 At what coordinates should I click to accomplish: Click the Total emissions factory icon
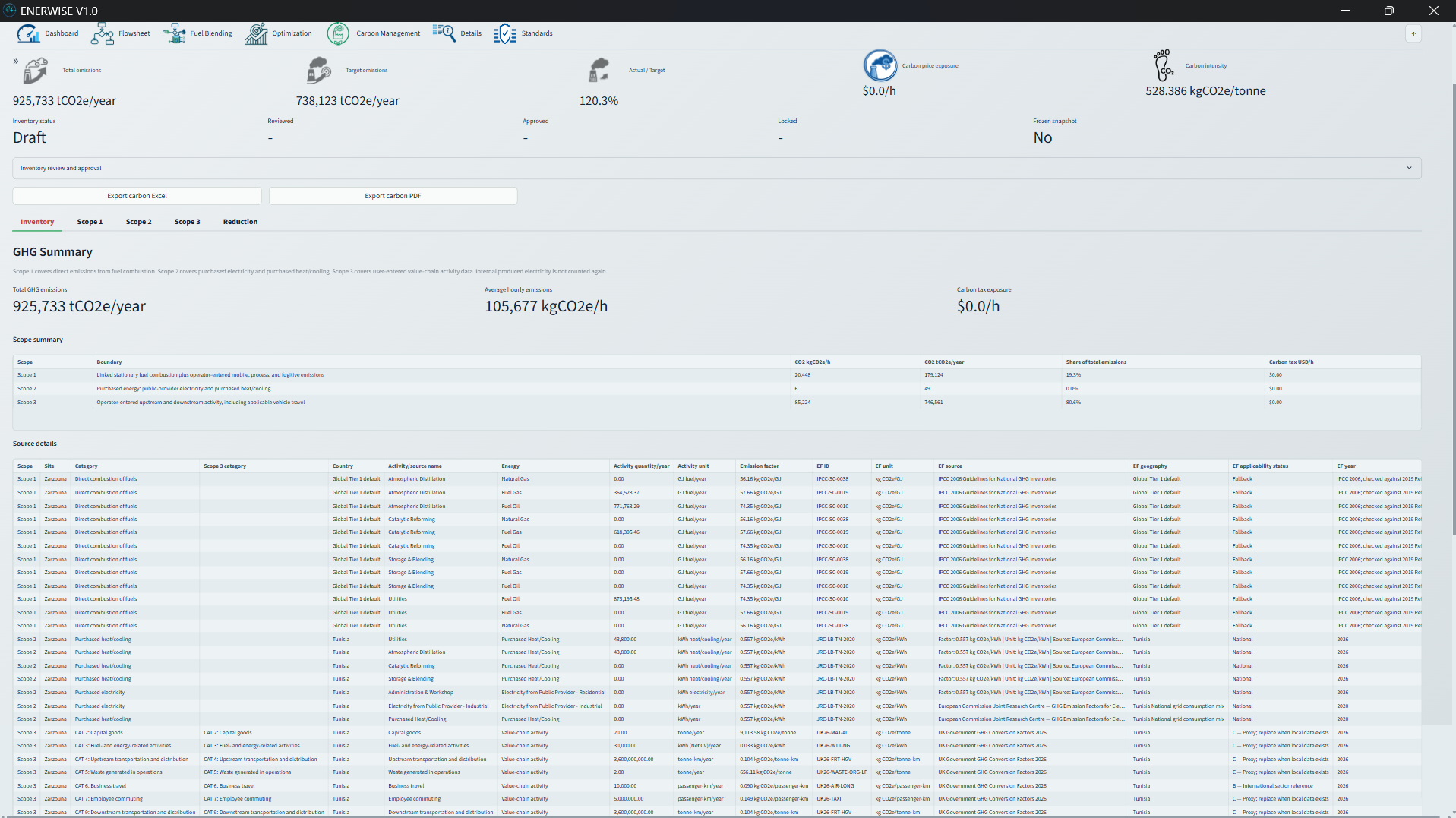(x=35, y=71)
